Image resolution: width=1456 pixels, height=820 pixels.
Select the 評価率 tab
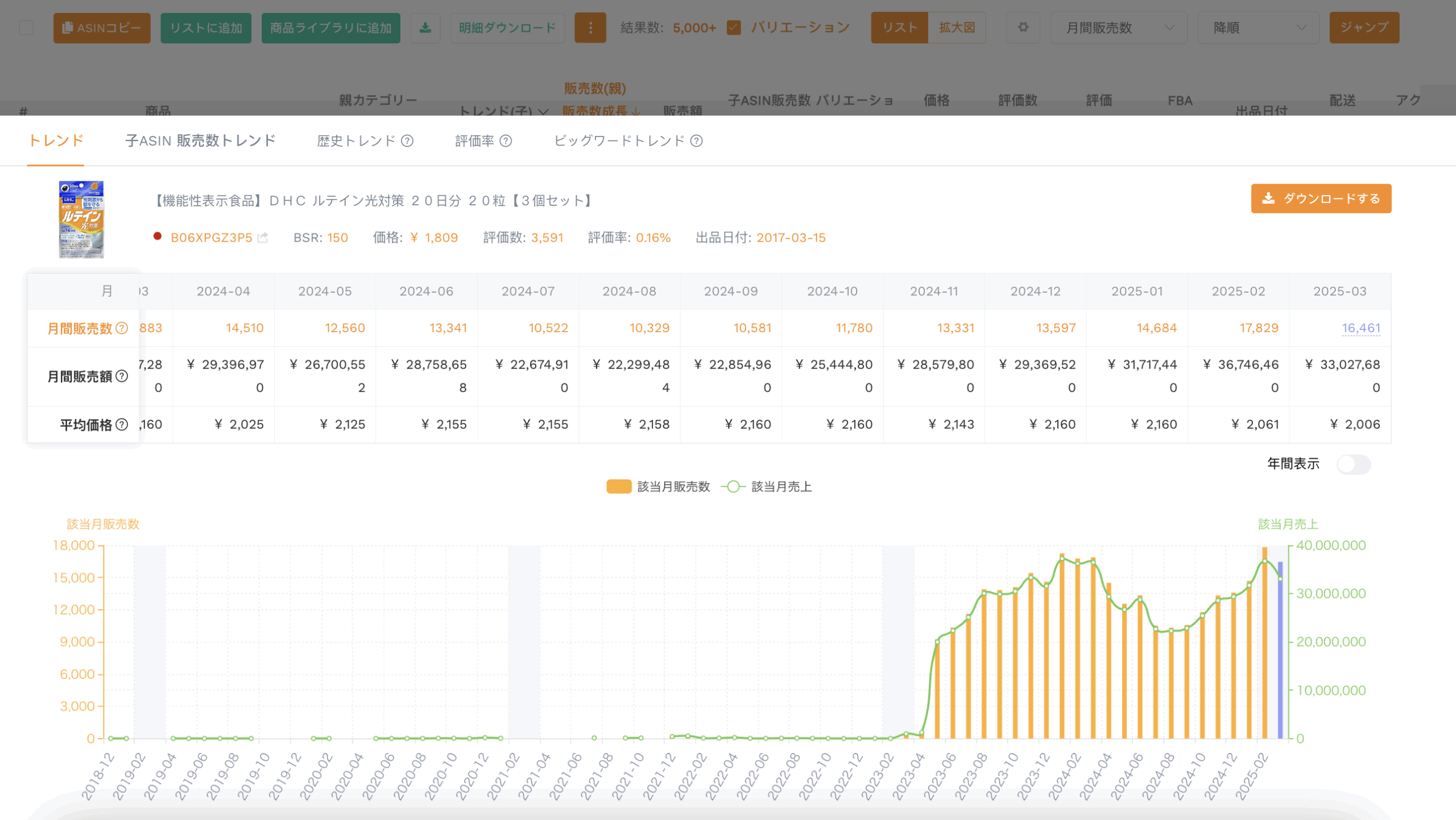(x=474, y=140)
